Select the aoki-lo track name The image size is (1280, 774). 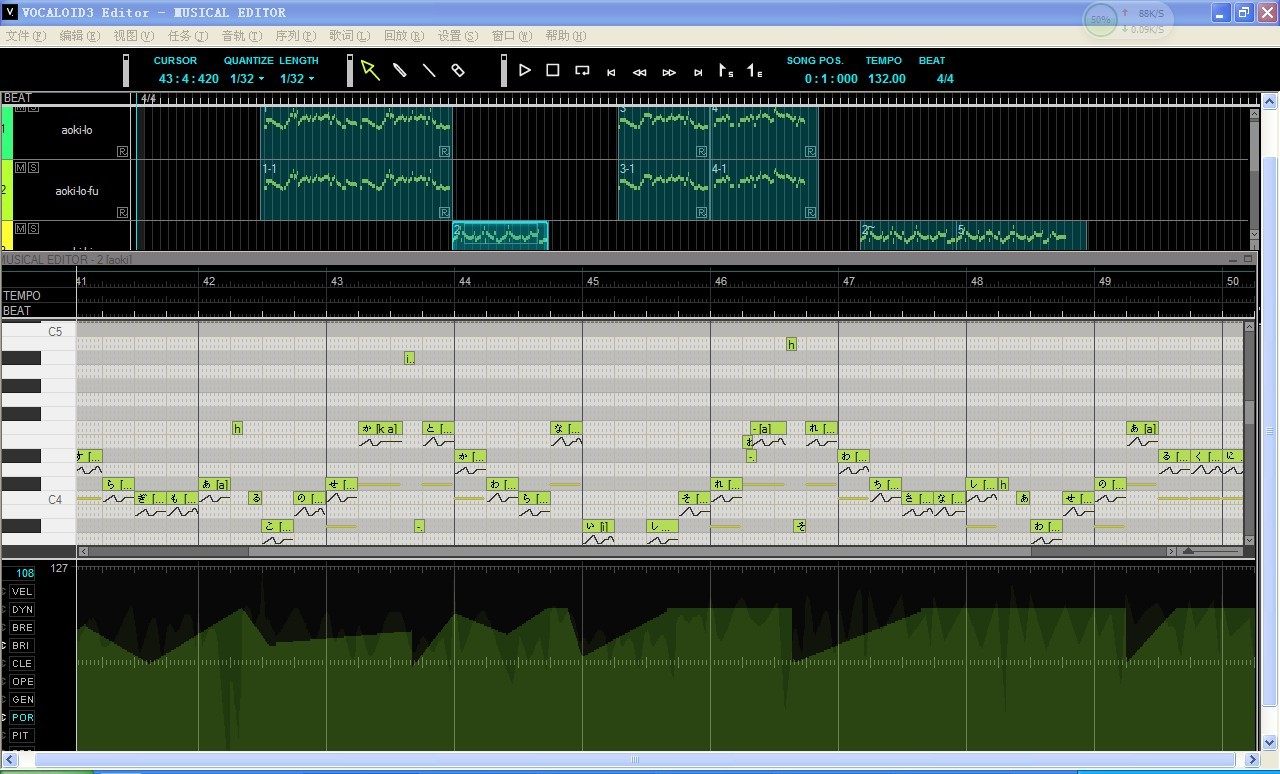tap(76, 130)
